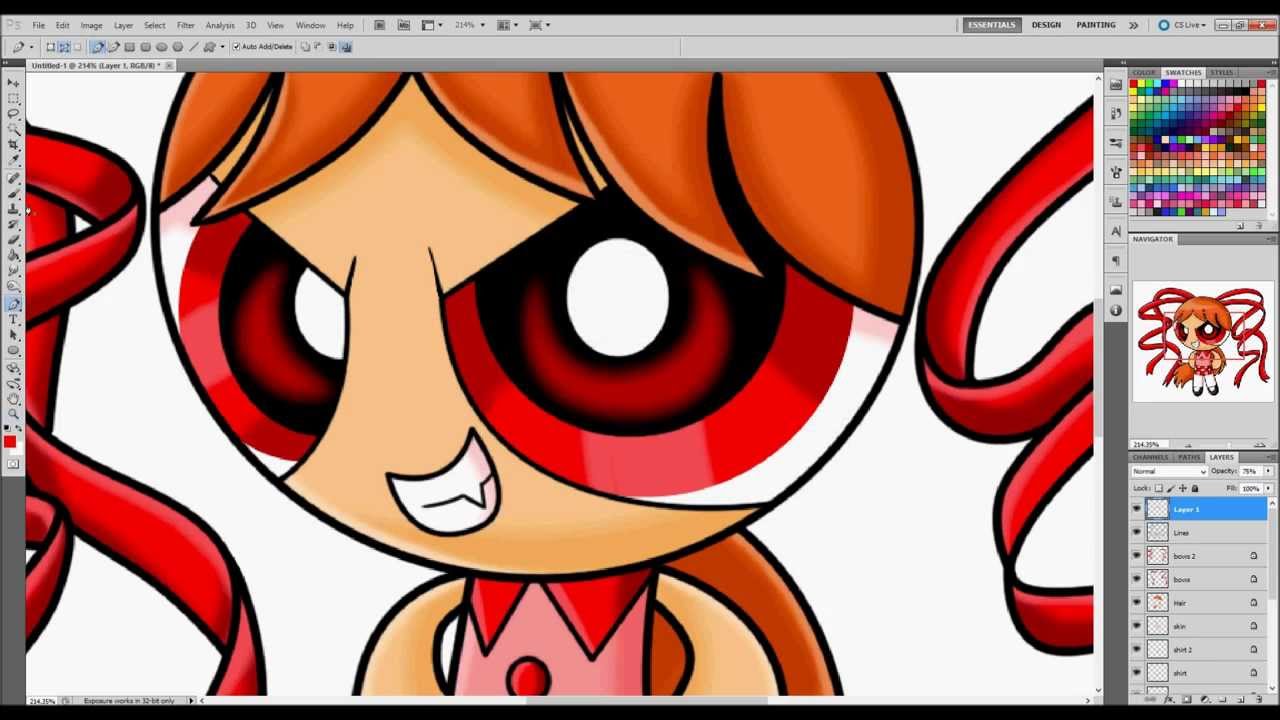Click the Freeform Pen option icon
The image size is (1280, 720).
[x=114, y=46]
